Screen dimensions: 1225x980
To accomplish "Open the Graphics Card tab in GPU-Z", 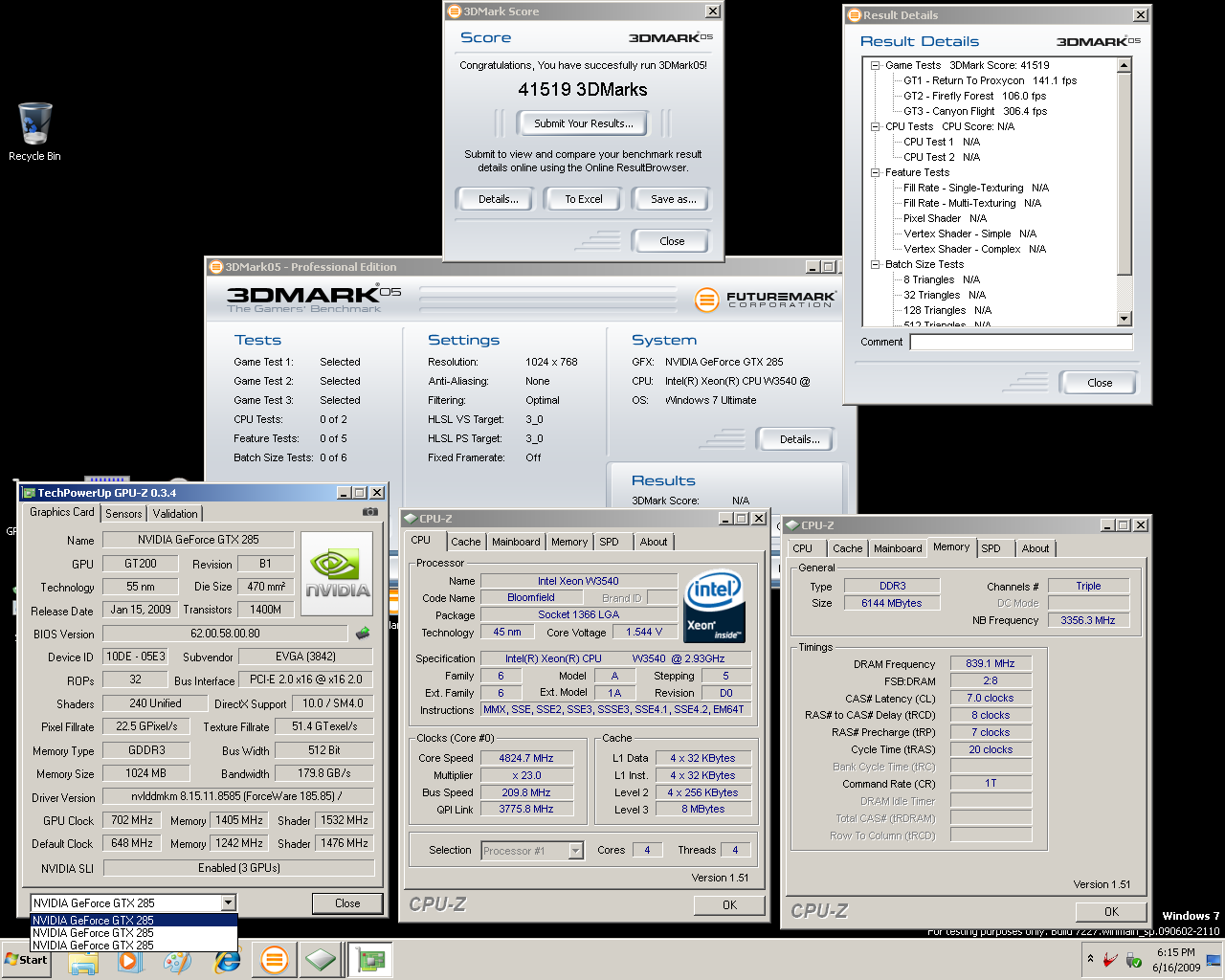I will pos(62,512).
